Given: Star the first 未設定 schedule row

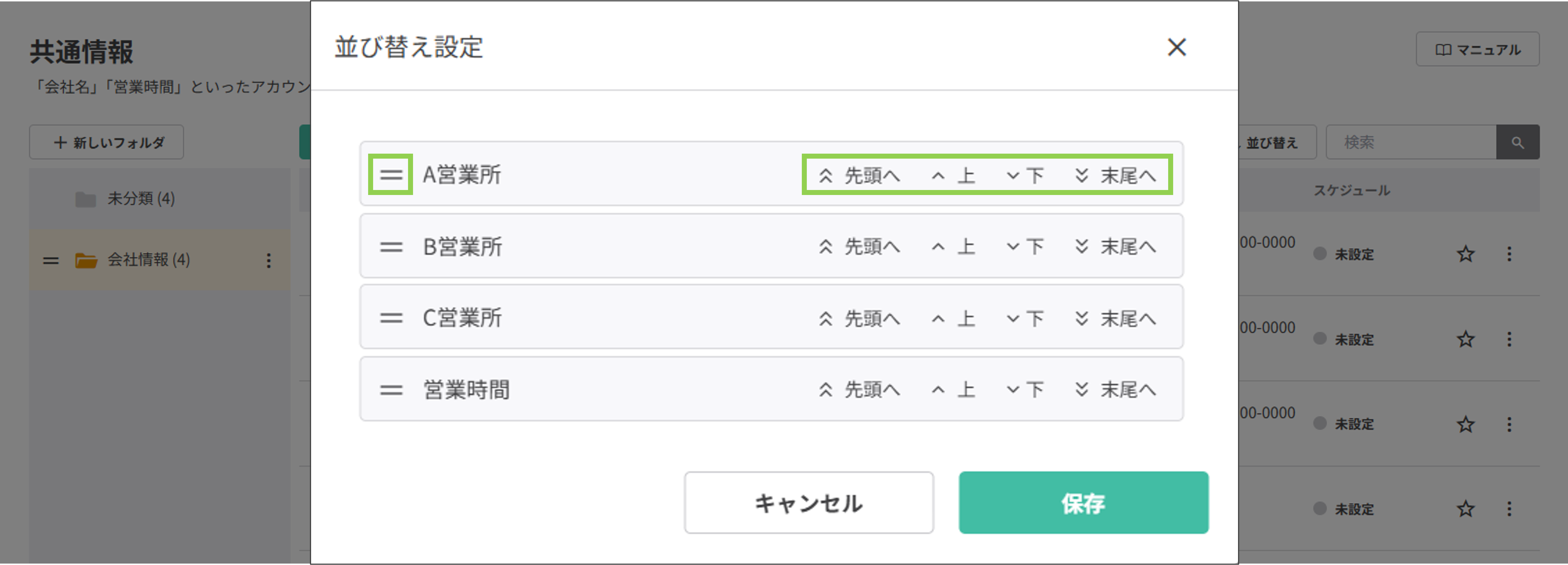Looking at the screenshot, I should tap(1466, 254).
